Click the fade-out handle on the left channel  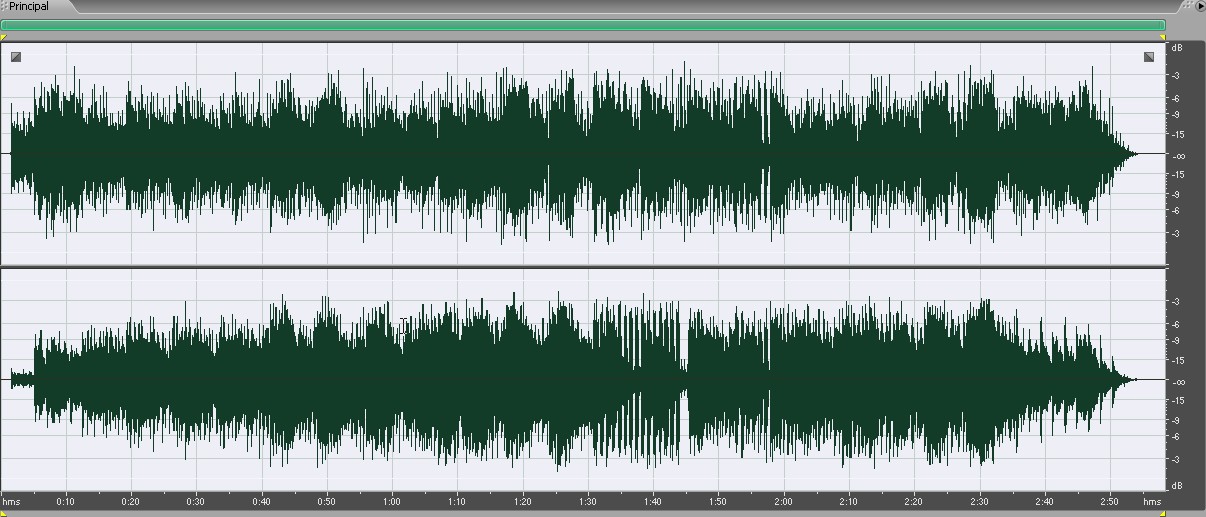[1149, 57]
